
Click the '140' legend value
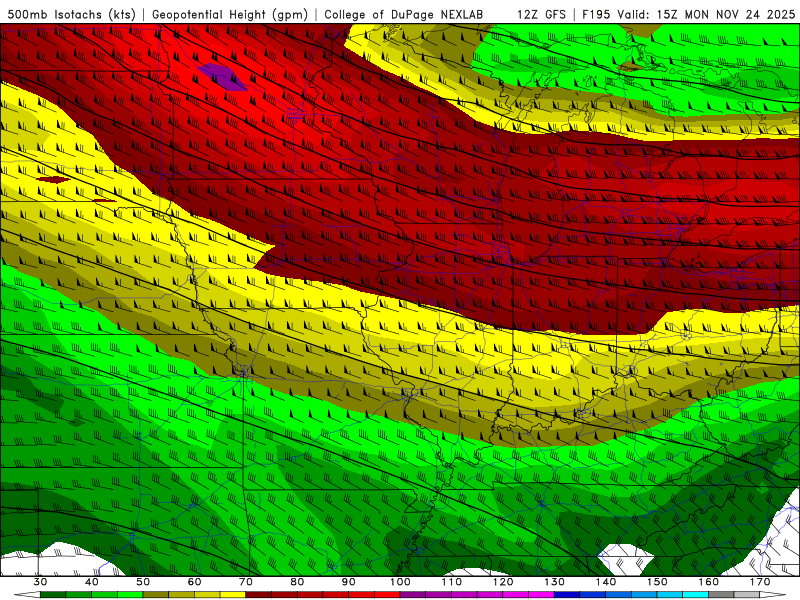pyautogui.click(x=606, y=582)
